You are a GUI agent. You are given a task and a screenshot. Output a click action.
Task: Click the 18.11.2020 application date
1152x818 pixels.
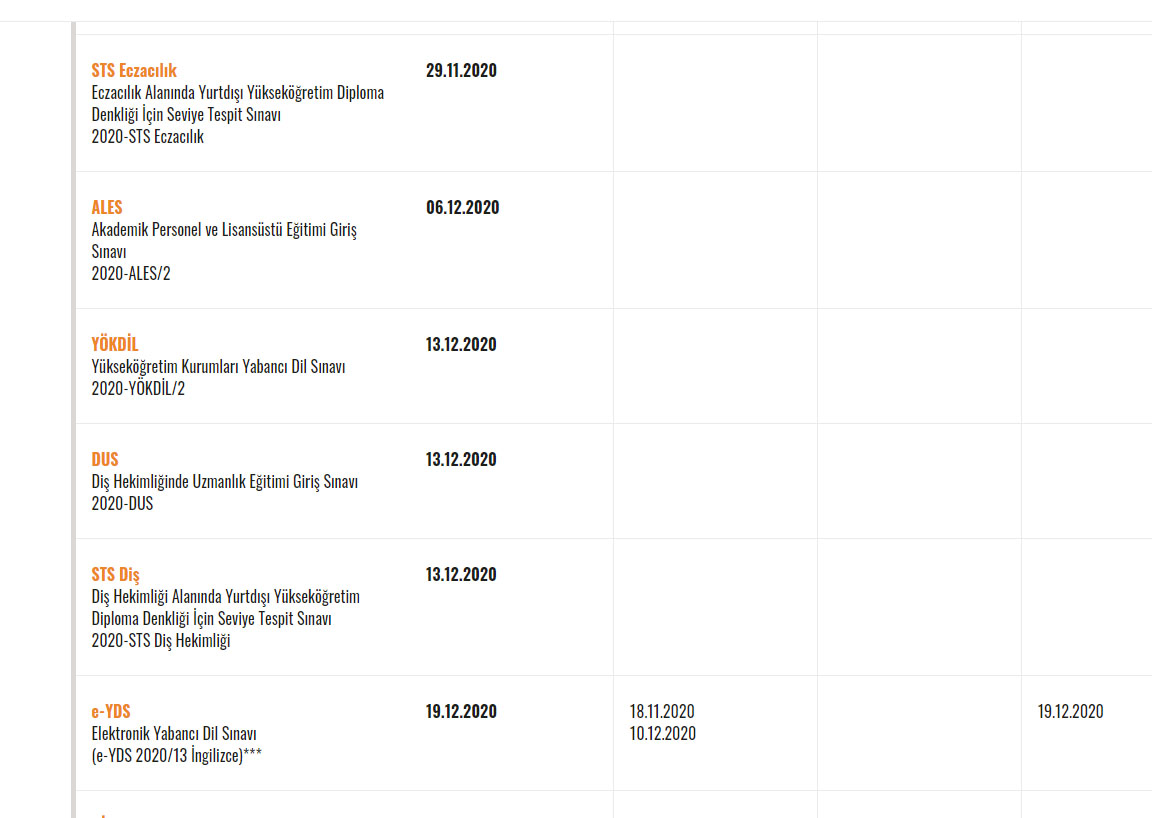click(x=661, y=711)
